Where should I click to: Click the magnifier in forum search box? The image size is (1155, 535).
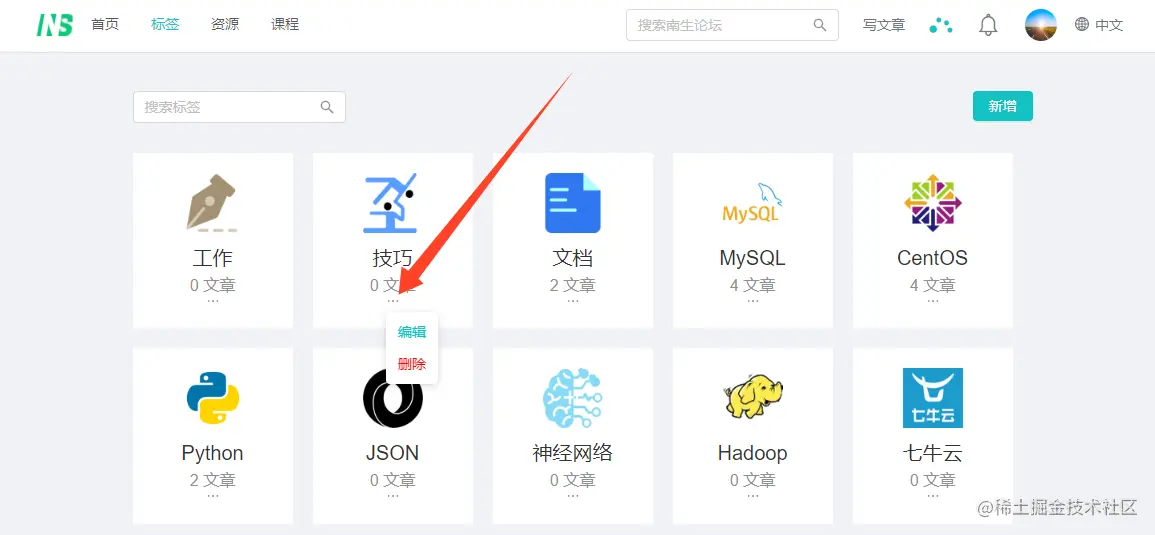(820, 25)
